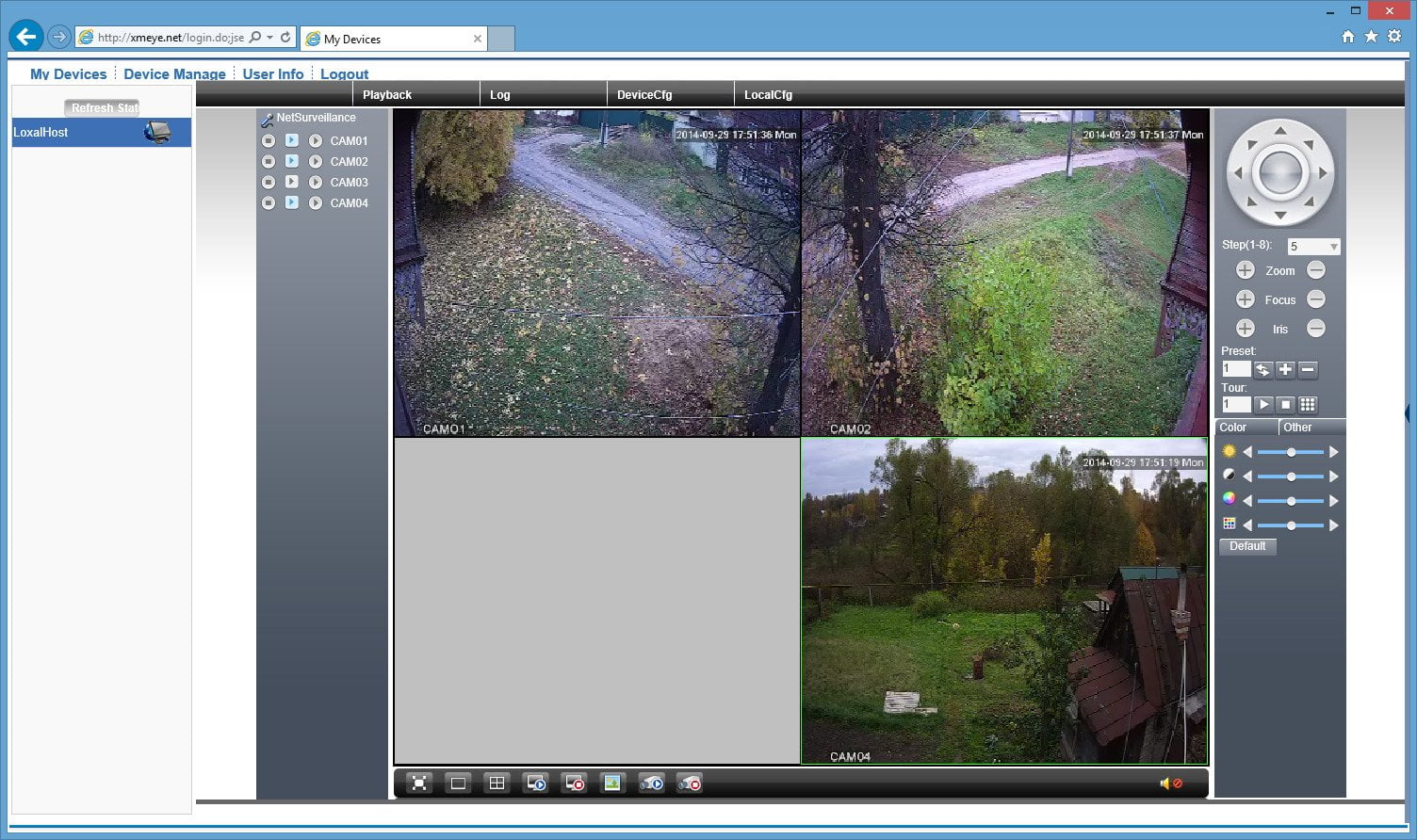Toggle CAM03 main stream play square
Screen dimensions: 1417x840
coord(292,182)
